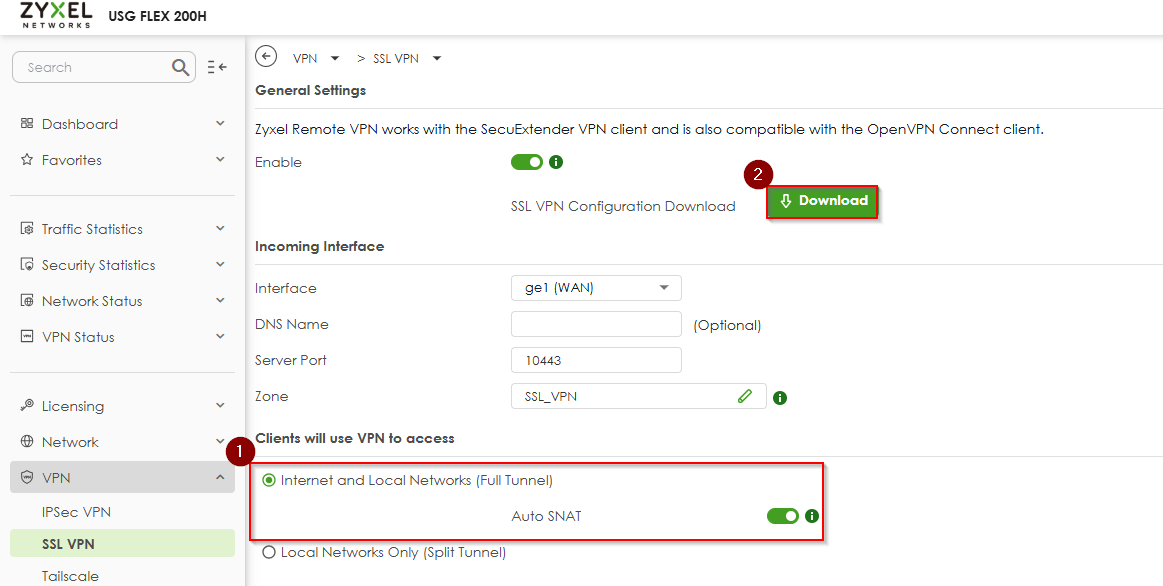Expand the Dashboard menu chevron
Image resolution: width=1163 pixels, height=586 pixels.
tap(220, 123)
